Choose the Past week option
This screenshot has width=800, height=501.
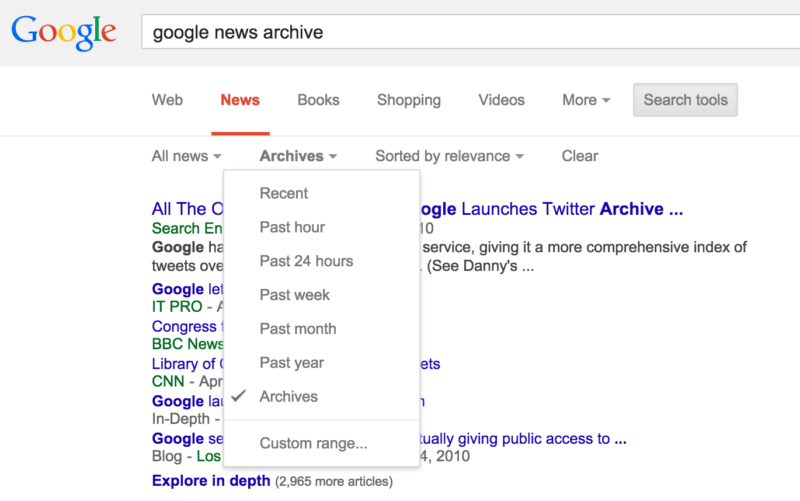point(294,295)
